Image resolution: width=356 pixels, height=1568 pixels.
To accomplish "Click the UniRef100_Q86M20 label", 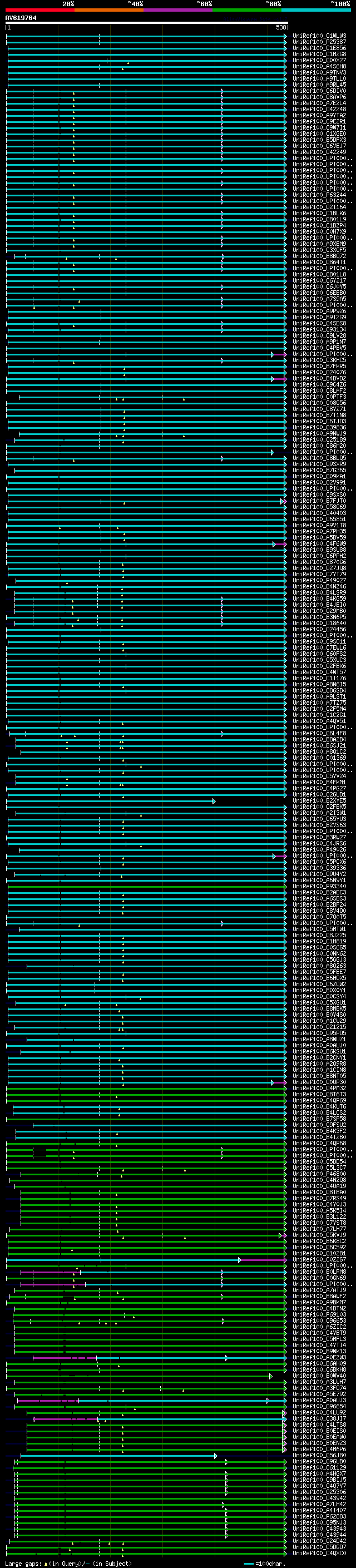I will click(x=319, y=446).
